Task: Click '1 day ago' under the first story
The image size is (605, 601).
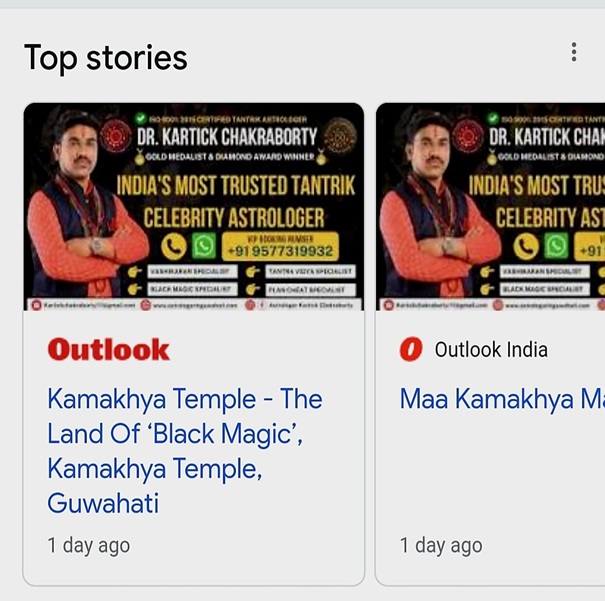Action: pos(88,545)
